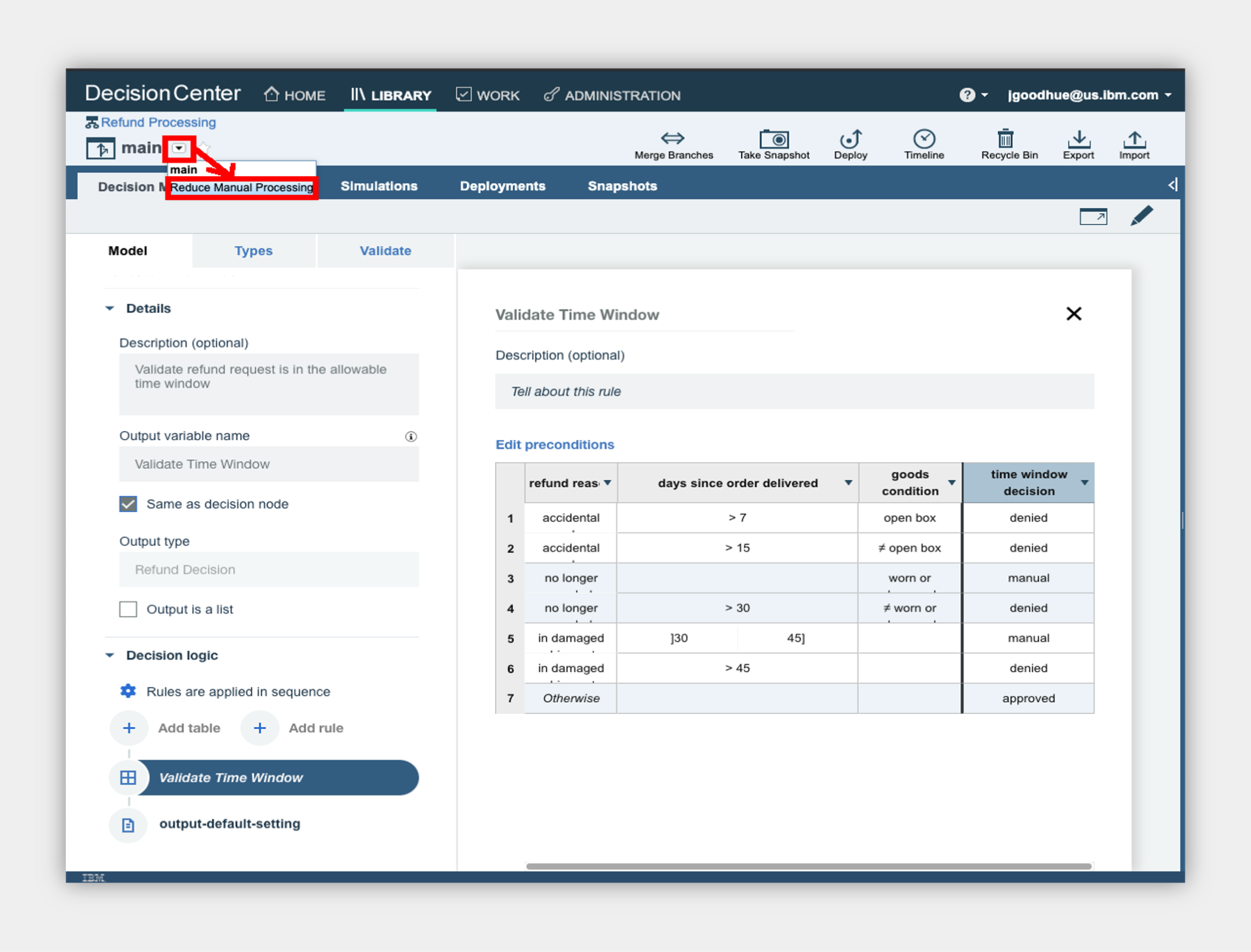The width and height of the screenshot is (1251, 952).
Task: Click the ']30' cell in row 5
Action: (678, 638)
